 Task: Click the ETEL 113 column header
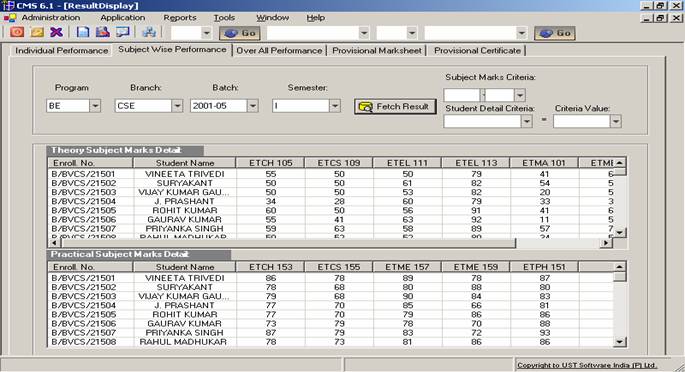pyautogui.click(x=476, y=163)
